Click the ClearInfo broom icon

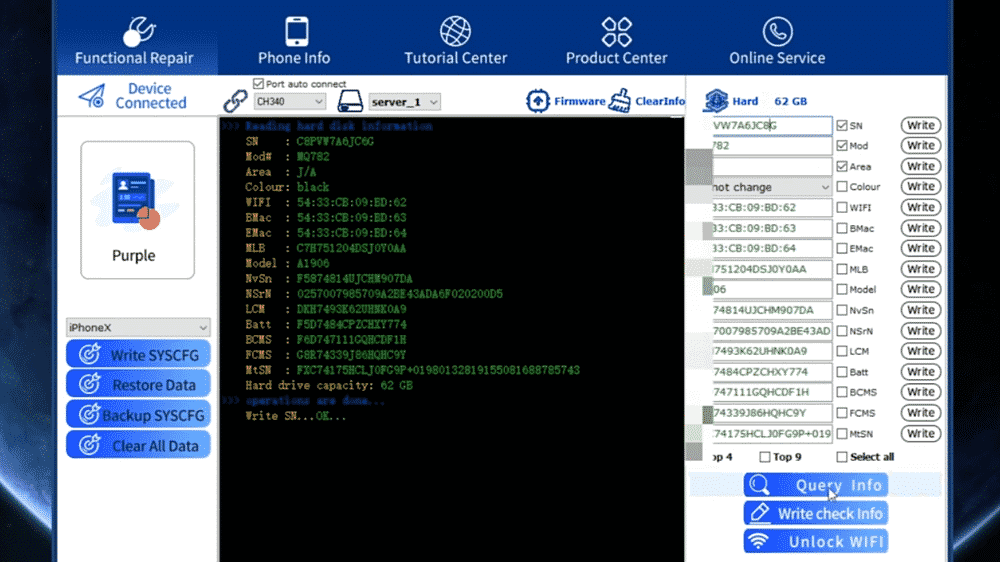(621, 101)
